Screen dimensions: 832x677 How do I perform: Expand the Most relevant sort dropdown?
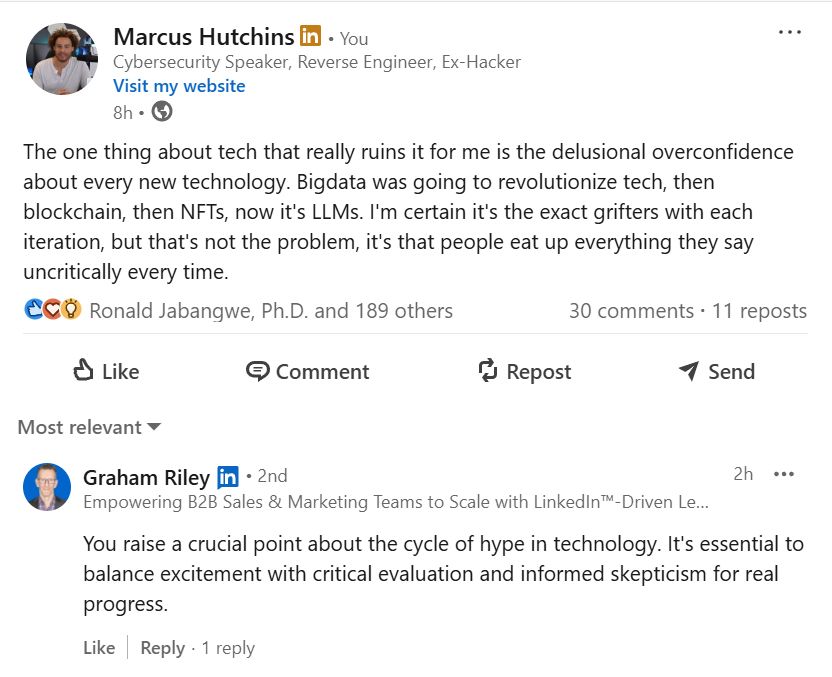pos(89,427)
